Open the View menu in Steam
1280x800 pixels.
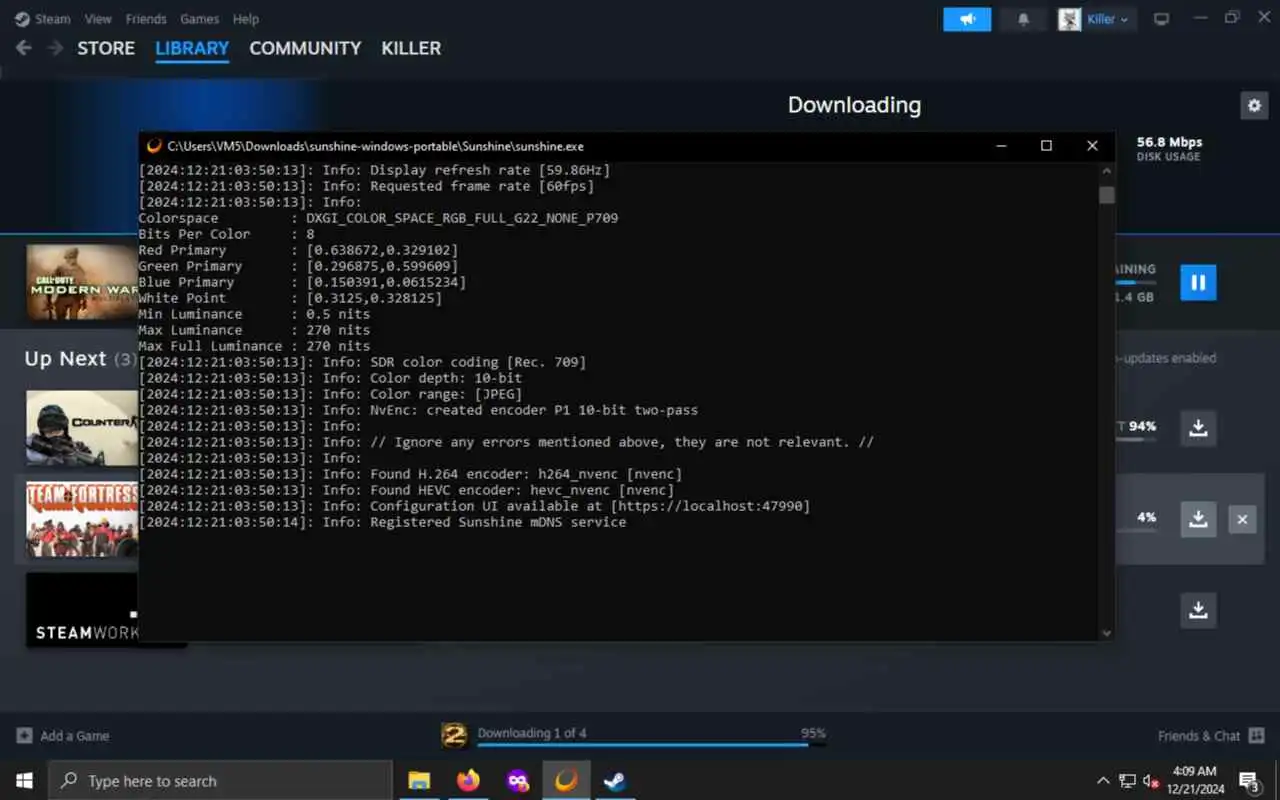click(x=98, y=18)
